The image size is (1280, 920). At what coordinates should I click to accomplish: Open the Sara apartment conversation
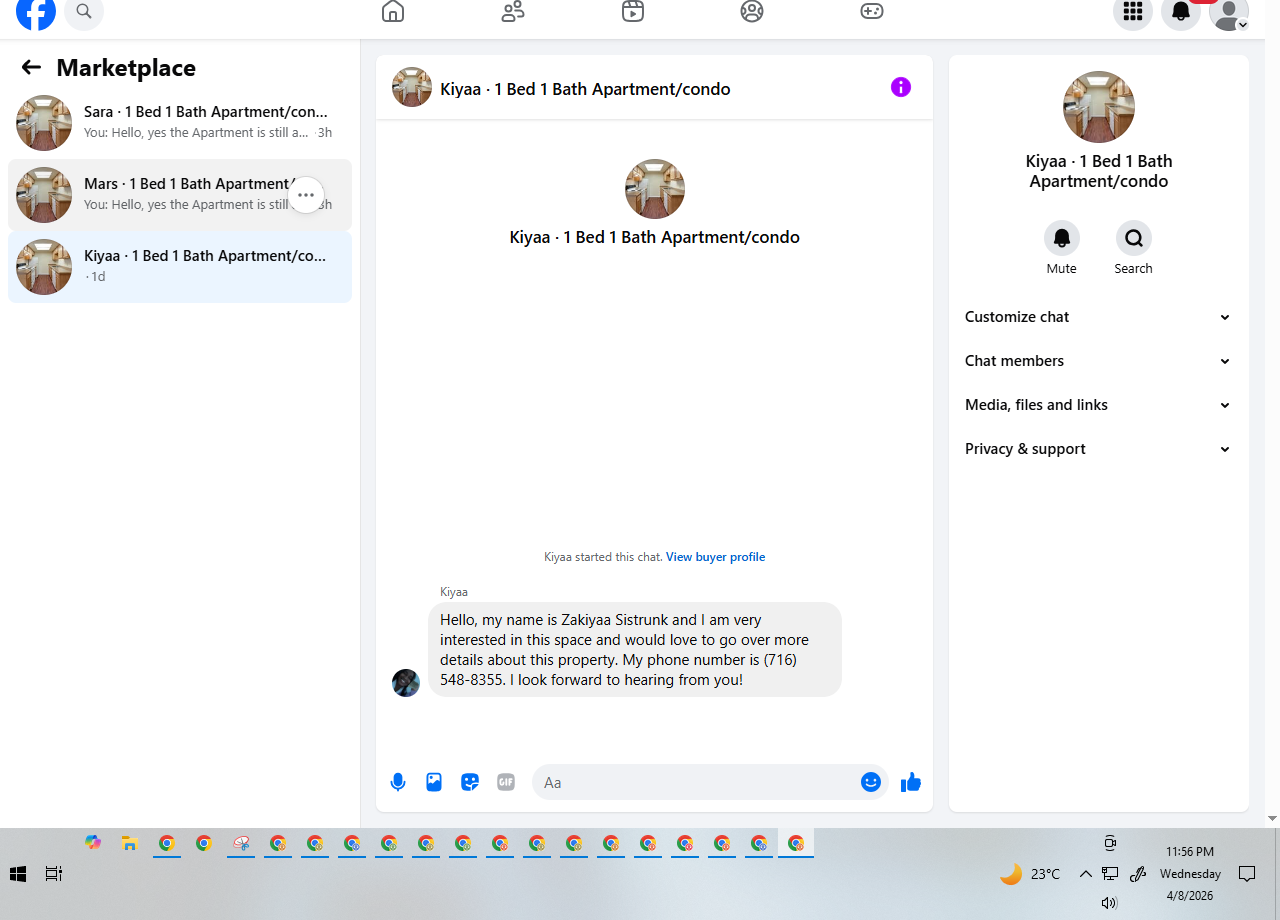pos(180,123)
